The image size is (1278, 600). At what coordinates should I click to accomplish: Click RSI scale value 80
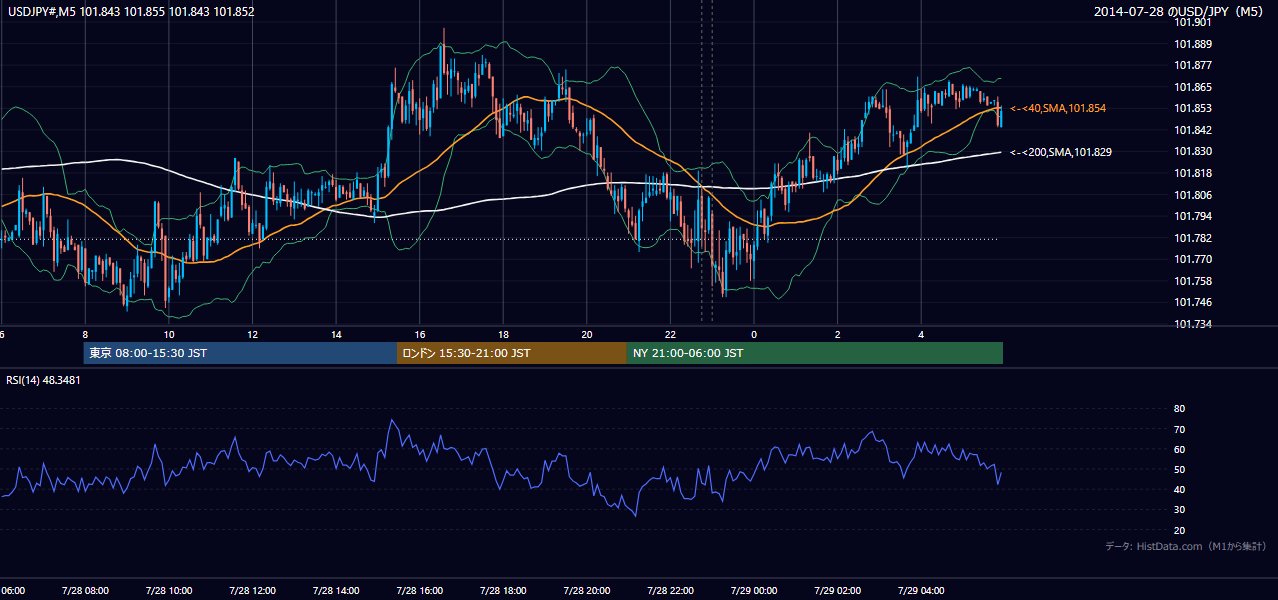coord(1179,409)
